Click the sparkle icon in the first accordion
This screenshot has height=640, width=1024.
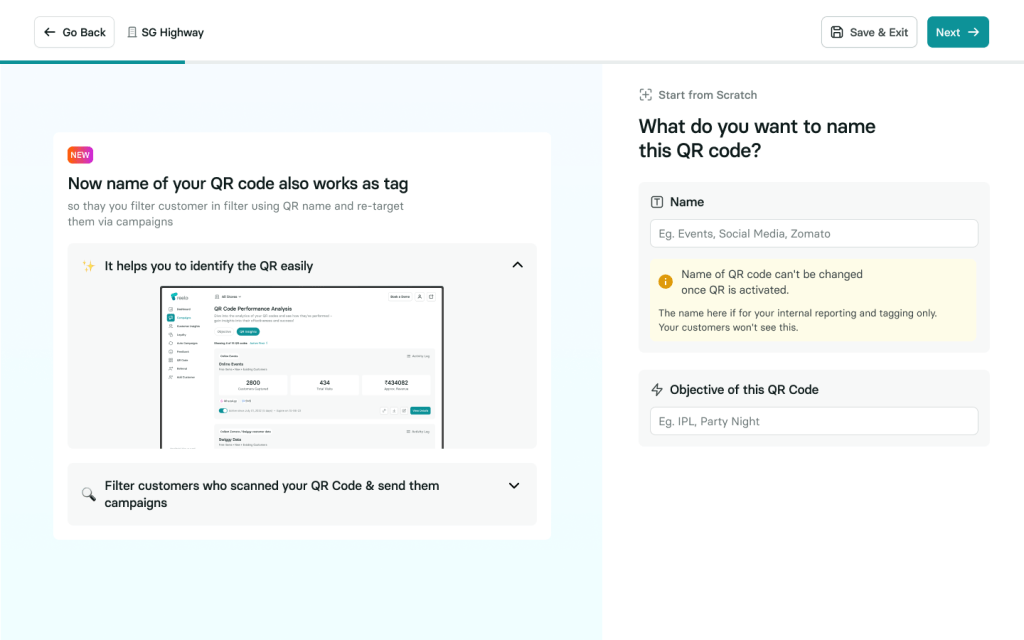(x=88, y=266)
